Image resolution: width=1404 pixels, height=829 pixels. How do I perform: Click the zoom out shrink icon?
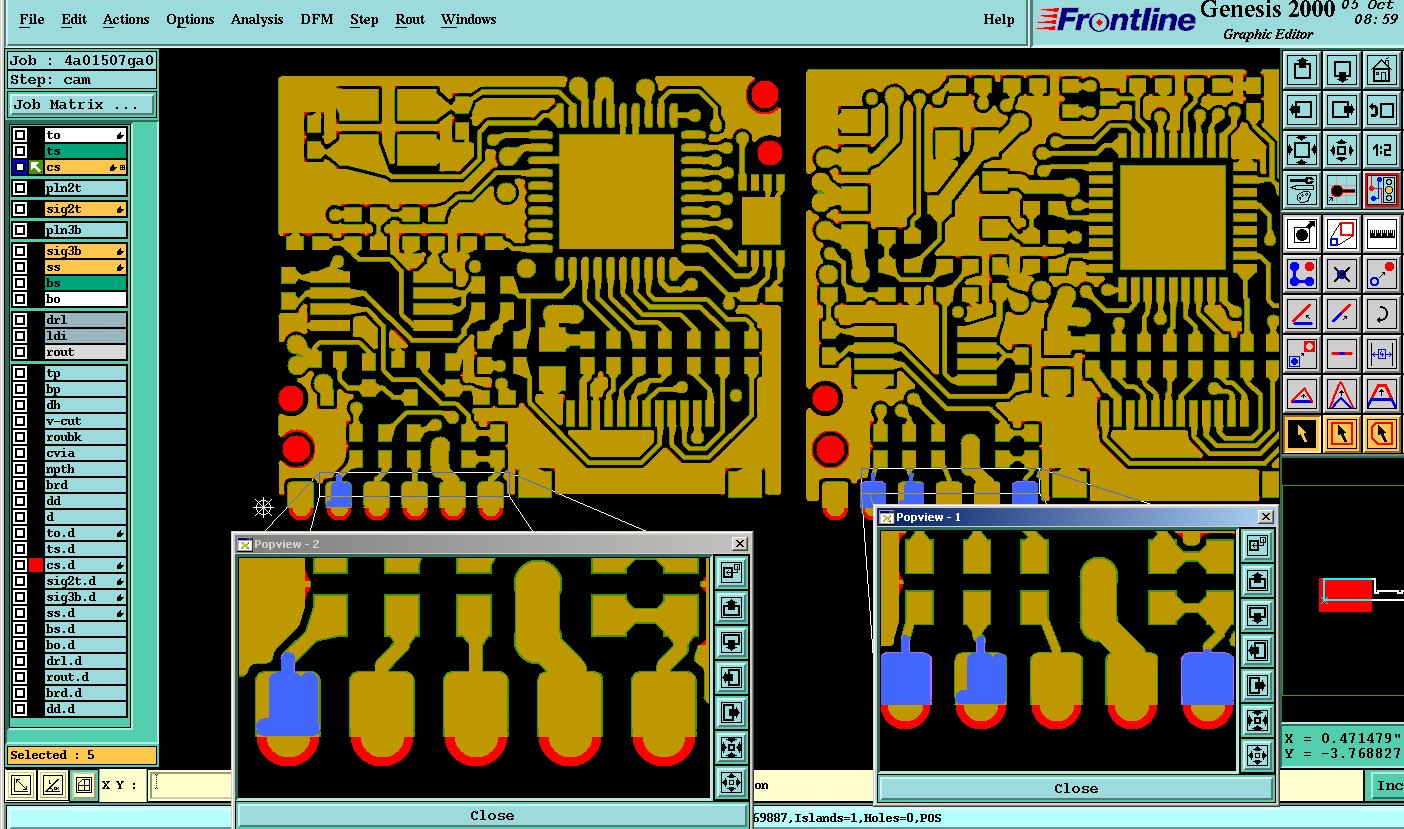(1342, 150)
